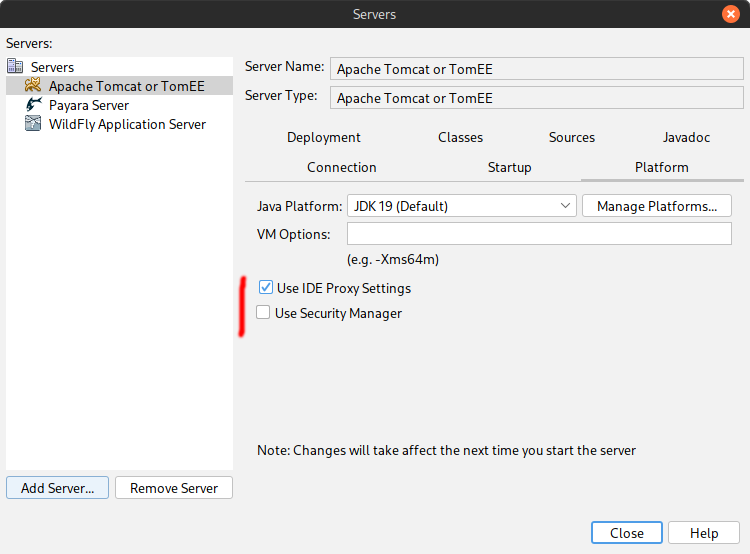The width and height of the screenshot is (750, 554).
Task: Switch to the Connection tab
Action: [x=342, y=167]
